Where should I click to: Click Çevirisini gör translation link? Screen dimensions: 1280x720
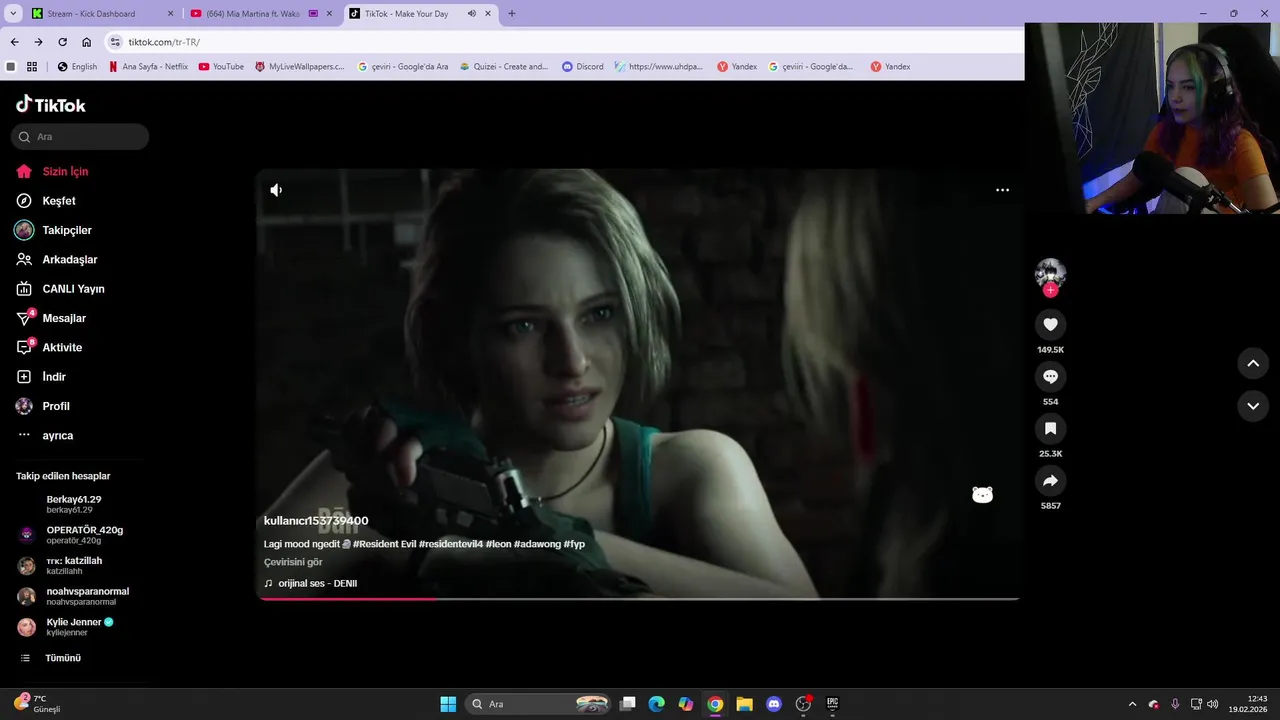293,562
